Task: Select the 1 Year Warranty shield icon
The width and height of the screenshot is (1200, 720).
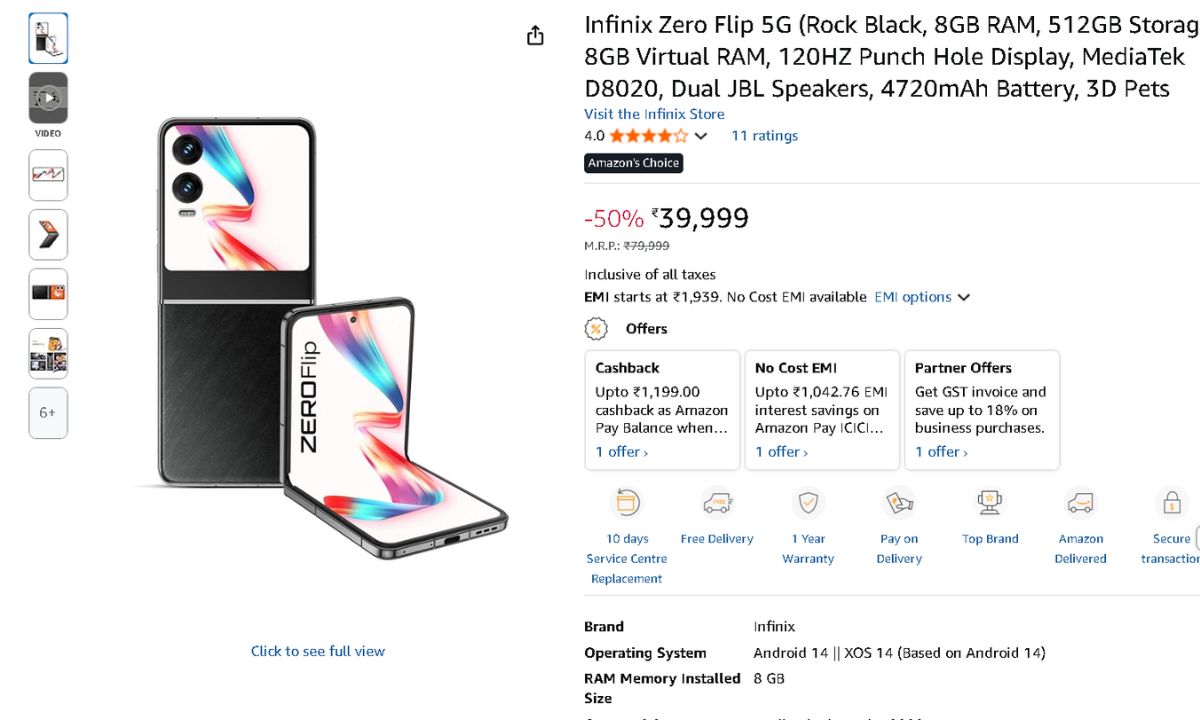Action: pyautogui.click(x=808, y=503)
